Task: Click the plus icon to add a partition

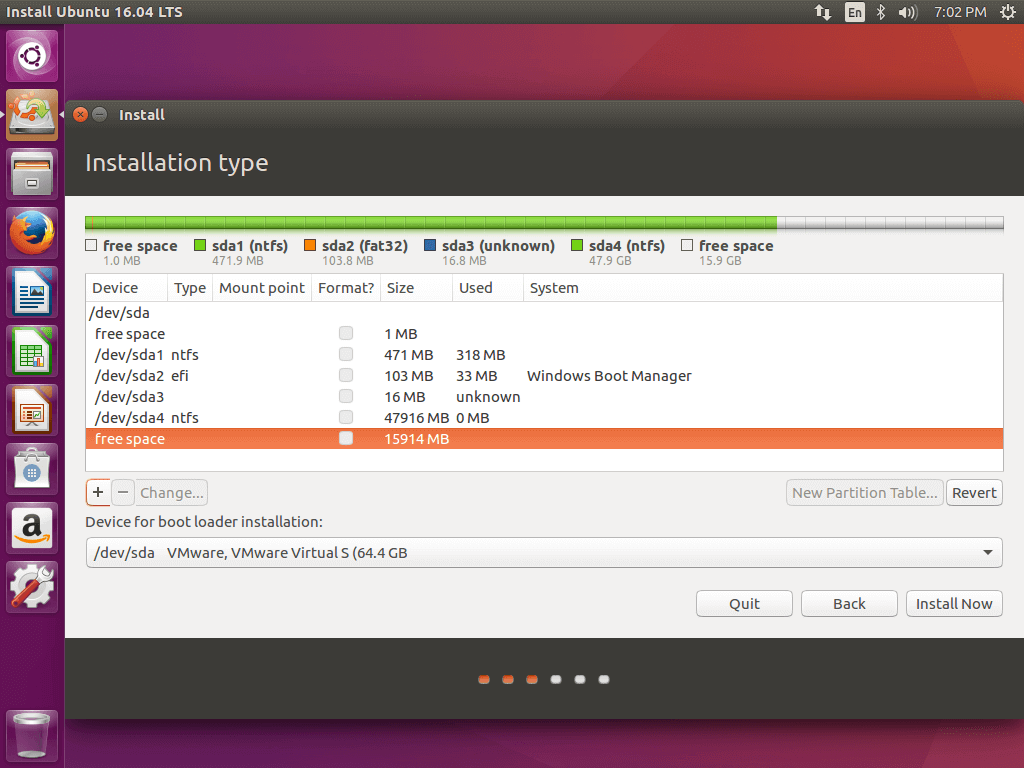Action: coord(98,492)
